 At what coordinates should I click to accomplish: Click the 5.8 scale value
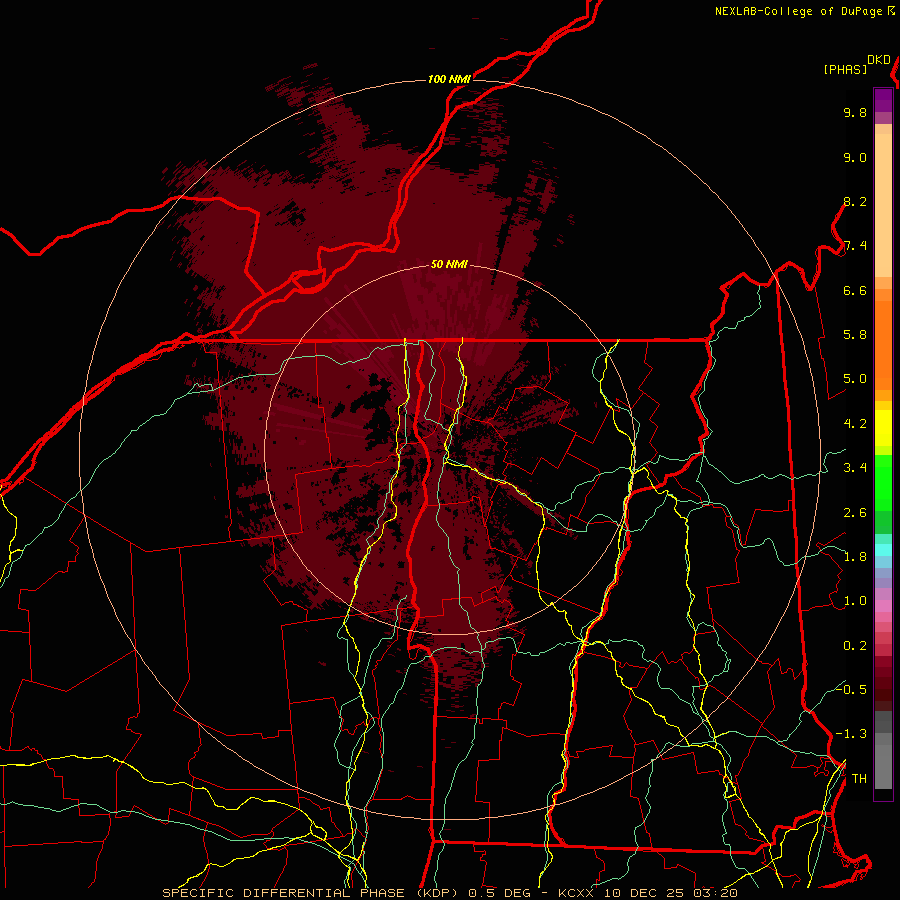tap(855, 335)
